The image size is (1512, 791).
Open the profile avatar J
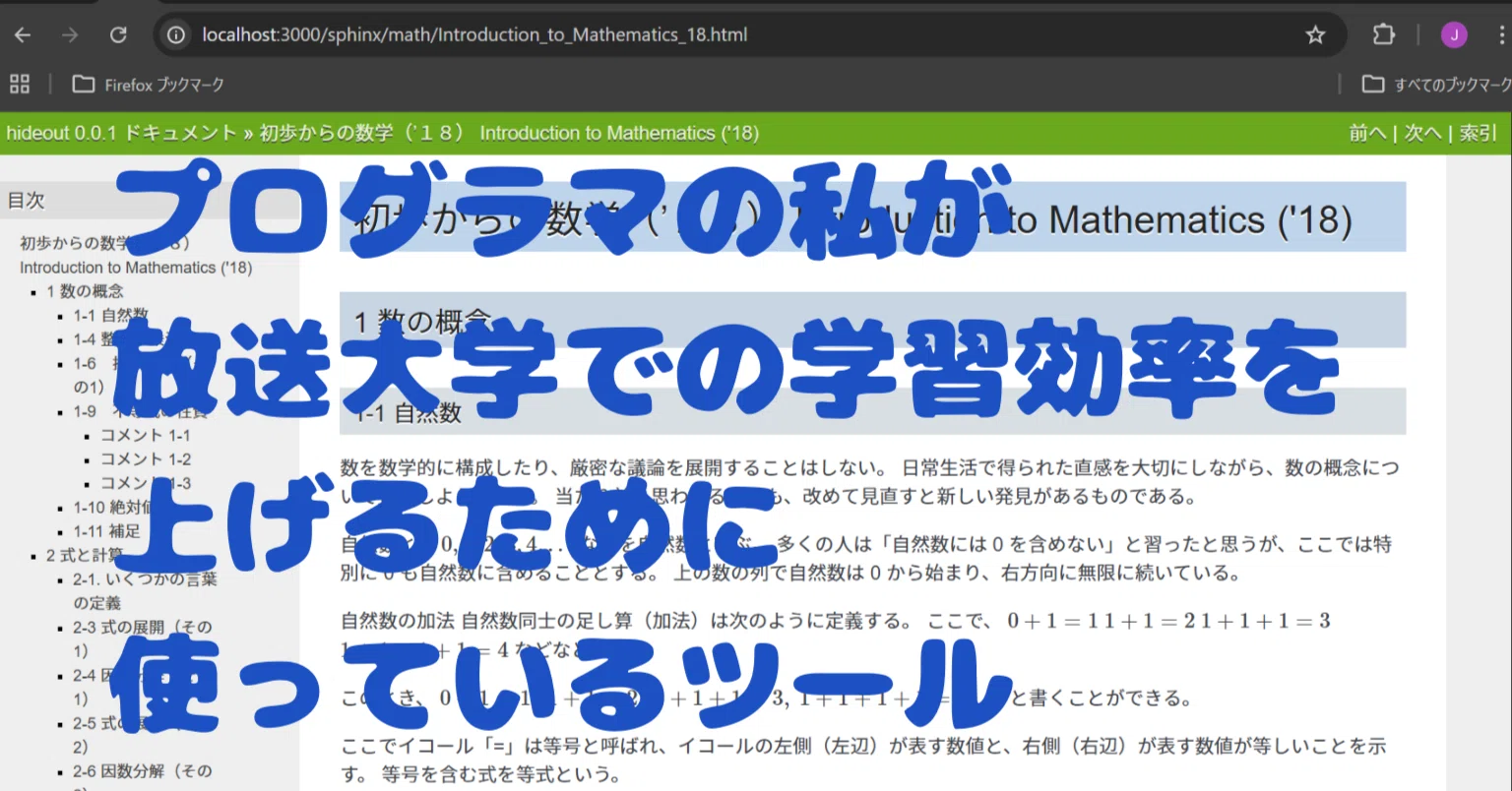click(1454, 35)
